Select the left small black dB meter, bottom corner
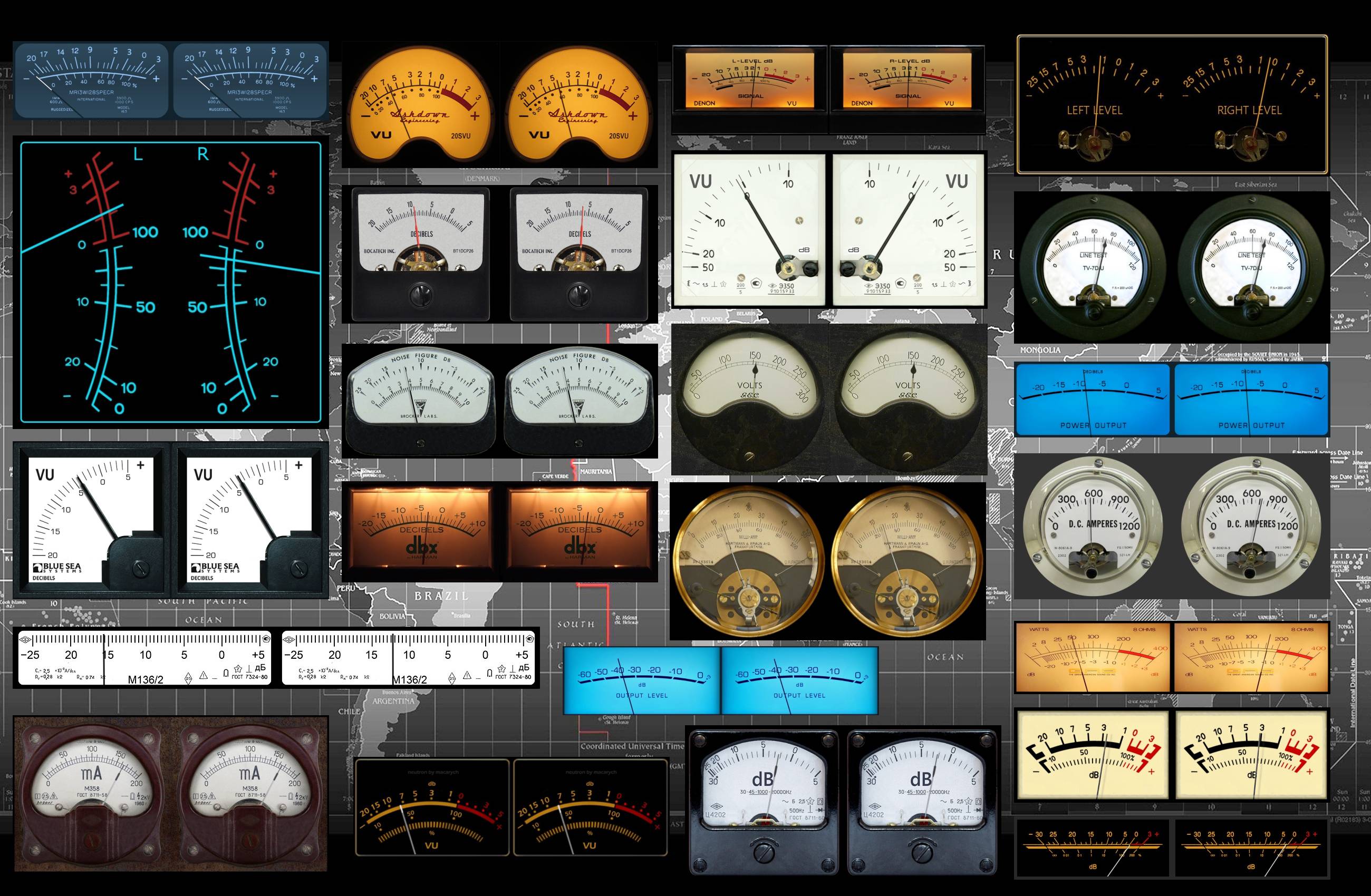1371x896 pixels. click(x=1093, y=849)
